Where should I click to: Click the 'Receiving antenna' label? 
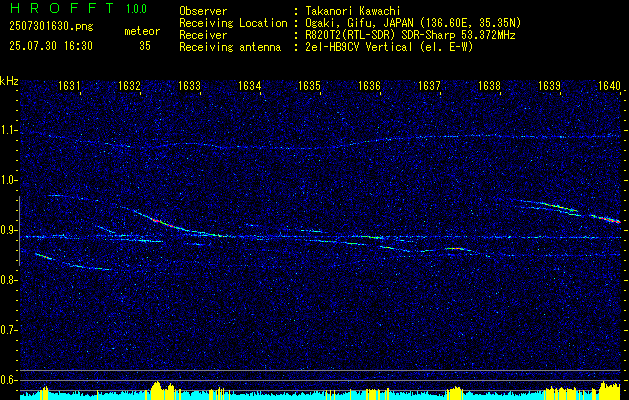[x=230, y=47]
